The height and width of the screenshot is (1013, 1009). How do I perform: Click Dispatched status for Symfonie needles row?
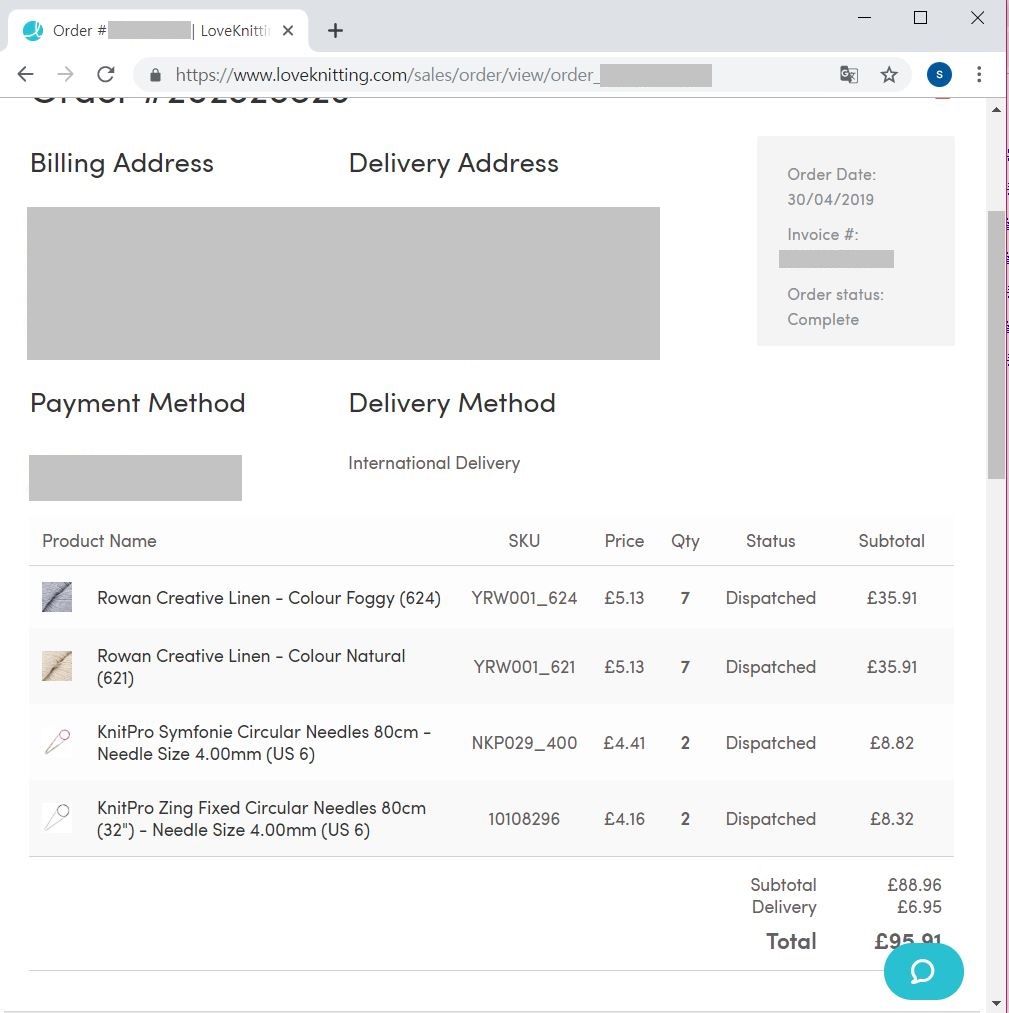(771, 743)
